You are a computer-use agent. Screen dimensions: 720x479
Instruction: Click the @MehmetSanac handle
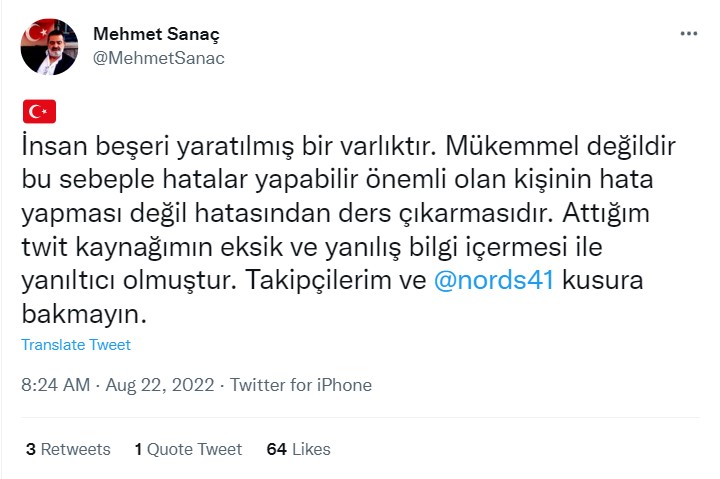159,57
